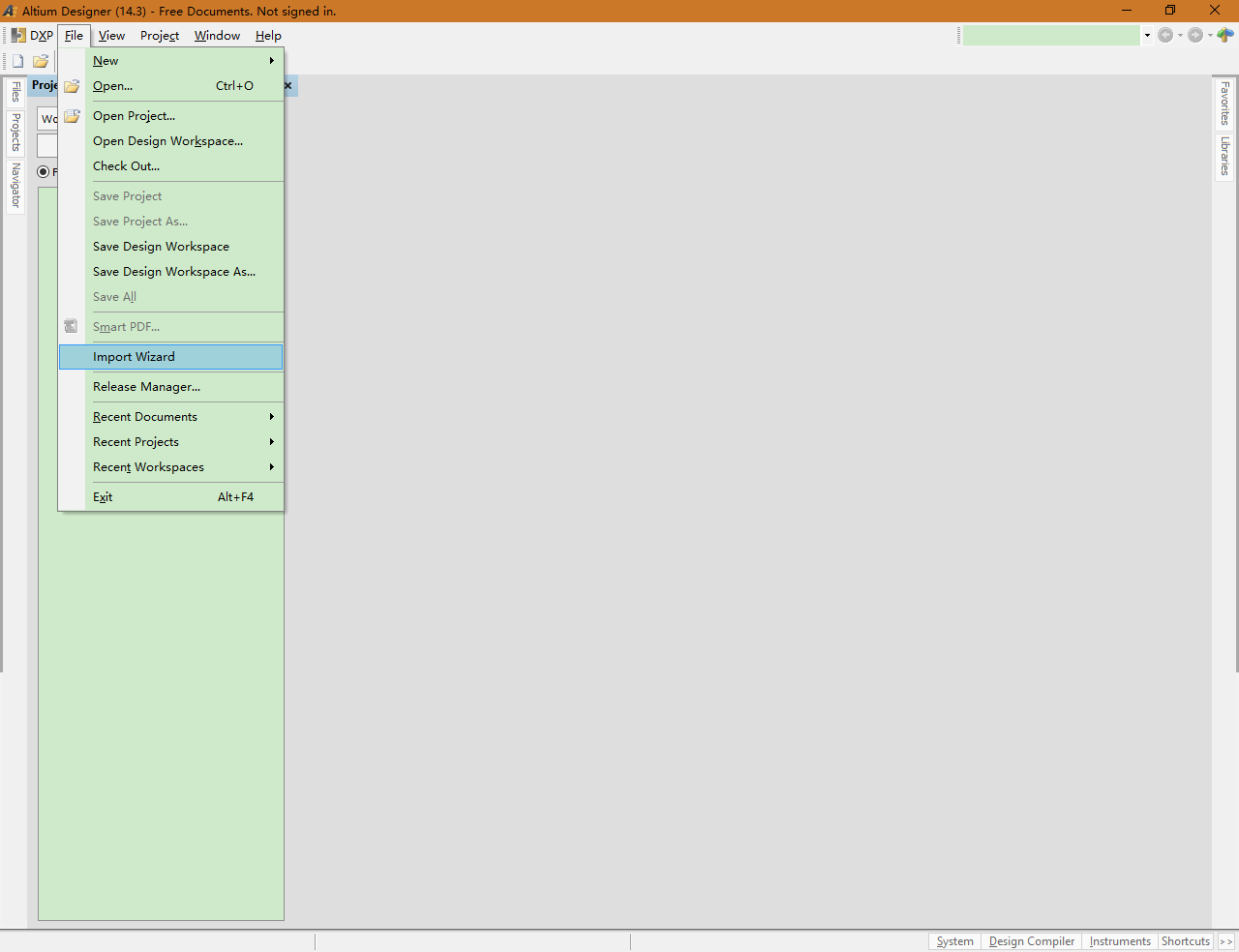
Task: Click the Instruments status bar button
Action: coord(1120,941)
